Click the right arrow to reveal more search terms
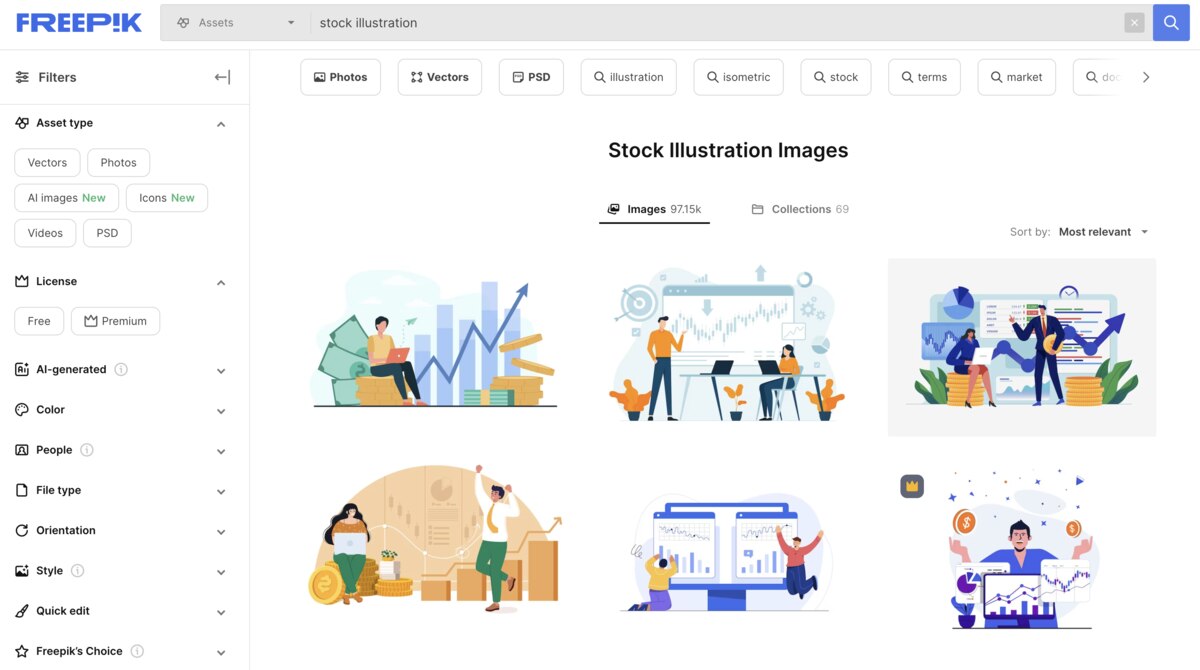Viewport: 1200px width, 670px height. pos(1146,75)
